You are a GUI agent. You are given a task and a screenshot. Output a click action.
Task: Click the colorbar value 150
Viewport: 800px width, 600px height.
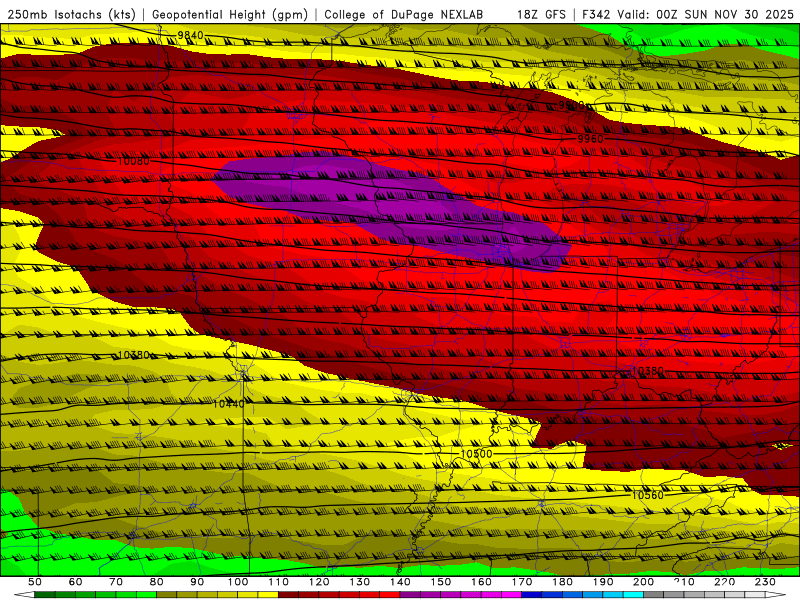(440, 582)
